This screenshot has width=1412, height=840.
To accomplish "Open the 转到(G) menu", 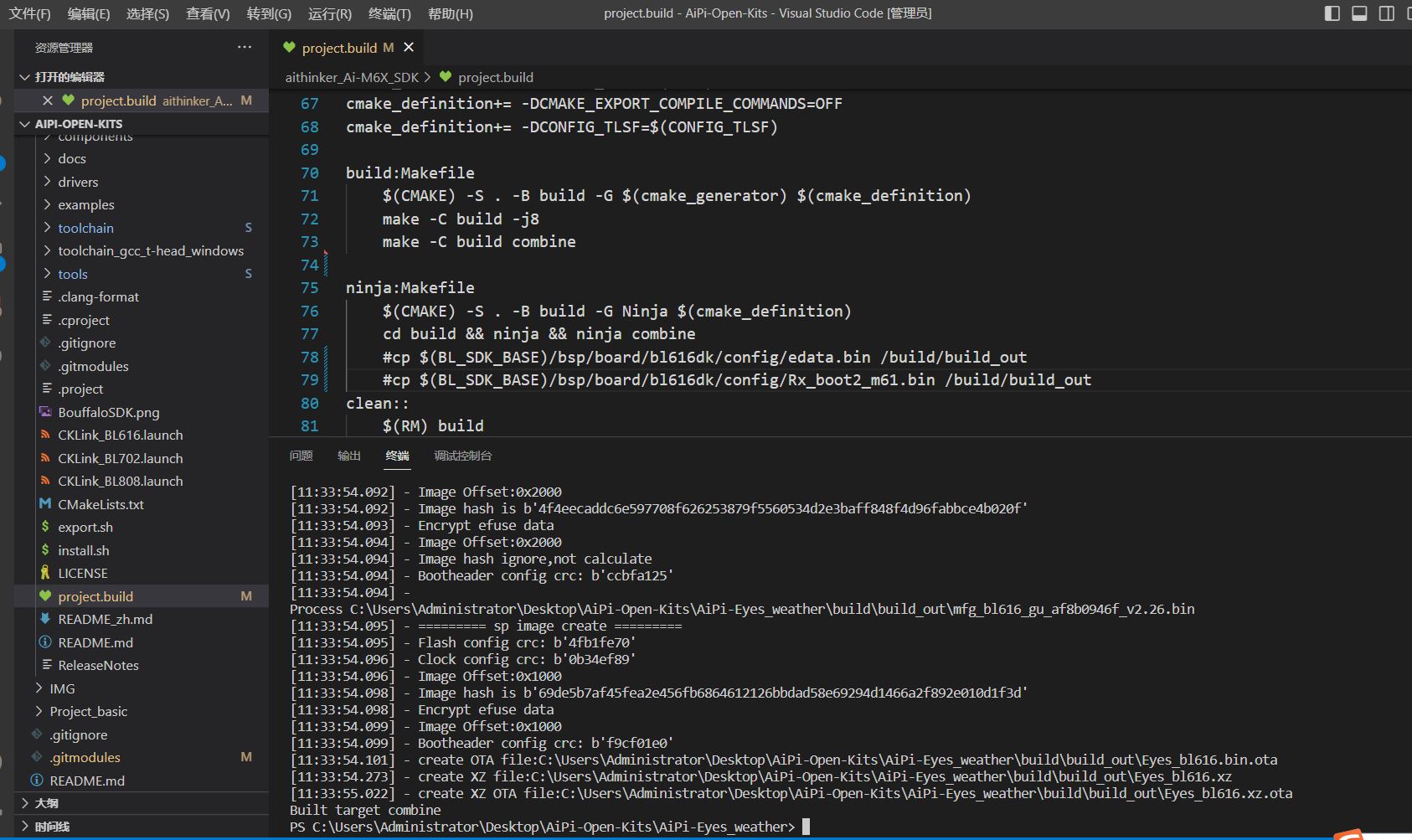I will coord(269,13).
